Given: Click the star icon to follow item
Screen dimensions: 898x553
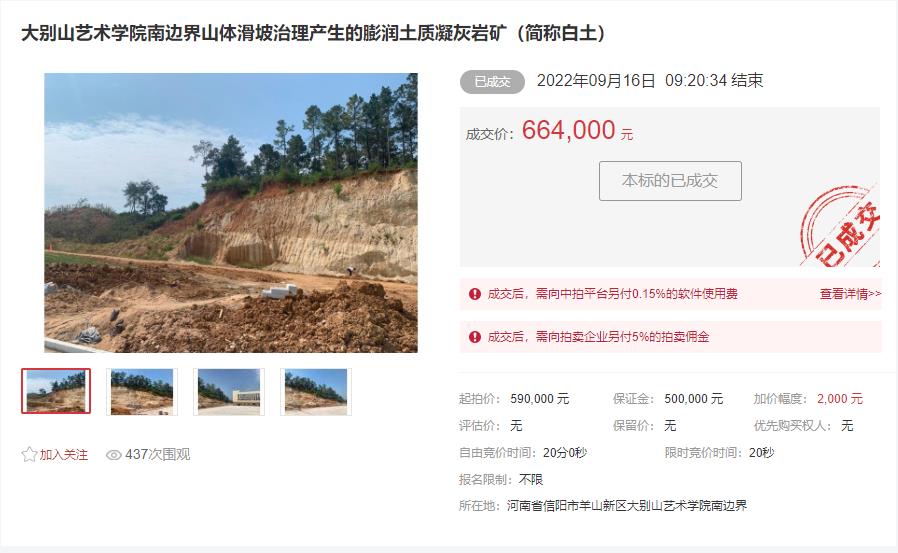Looking at the screenshot, I should pos(29,455).
